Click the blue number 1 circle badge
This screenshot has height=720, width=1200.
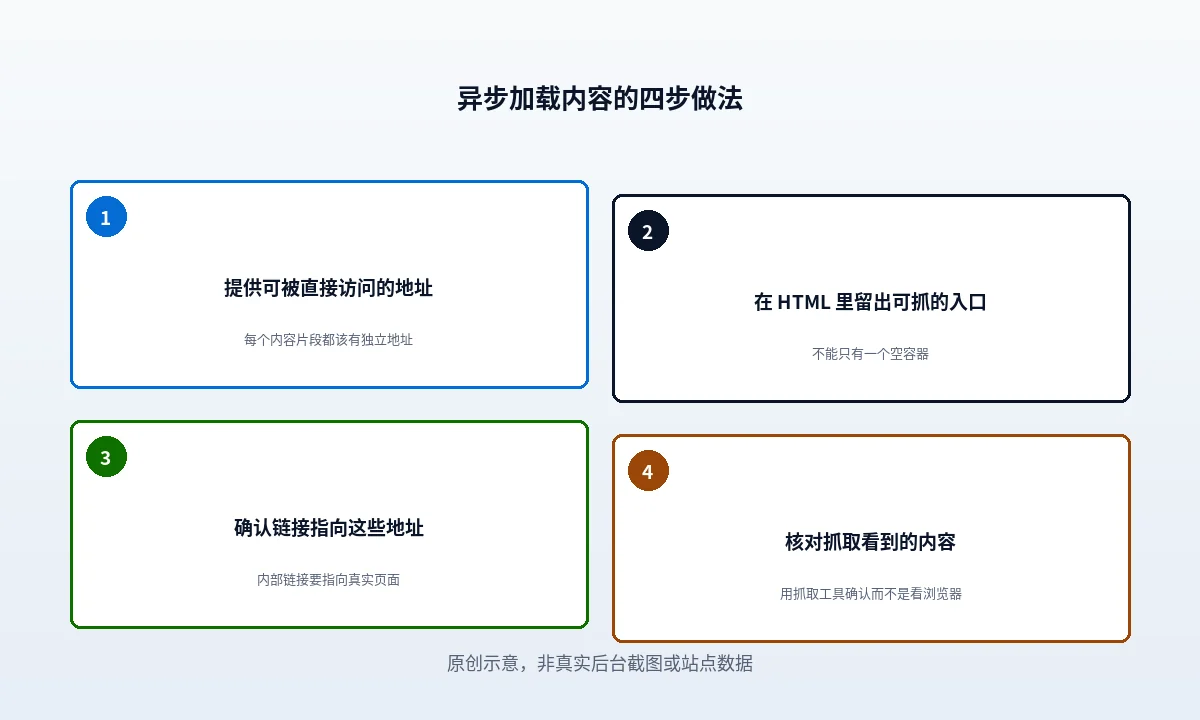point(106,217)
